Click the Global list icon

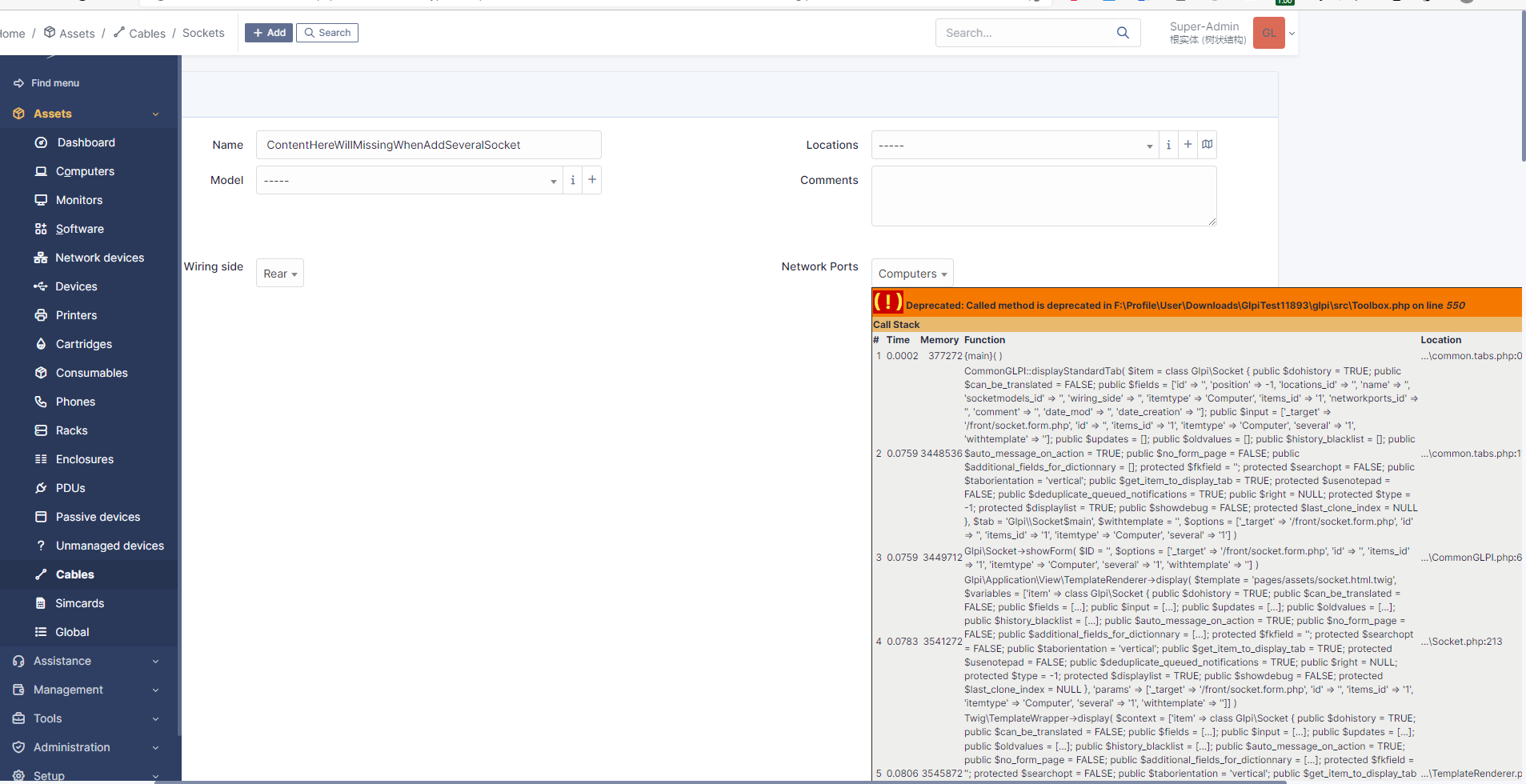(41, 632)
